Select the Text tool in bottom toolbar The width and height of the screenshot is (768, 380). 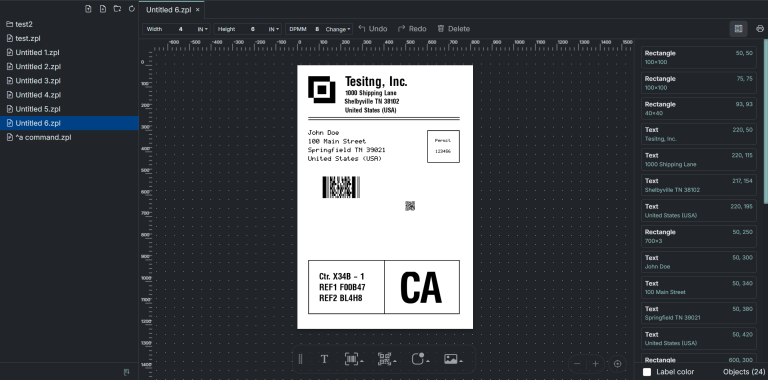coord(324,359)
